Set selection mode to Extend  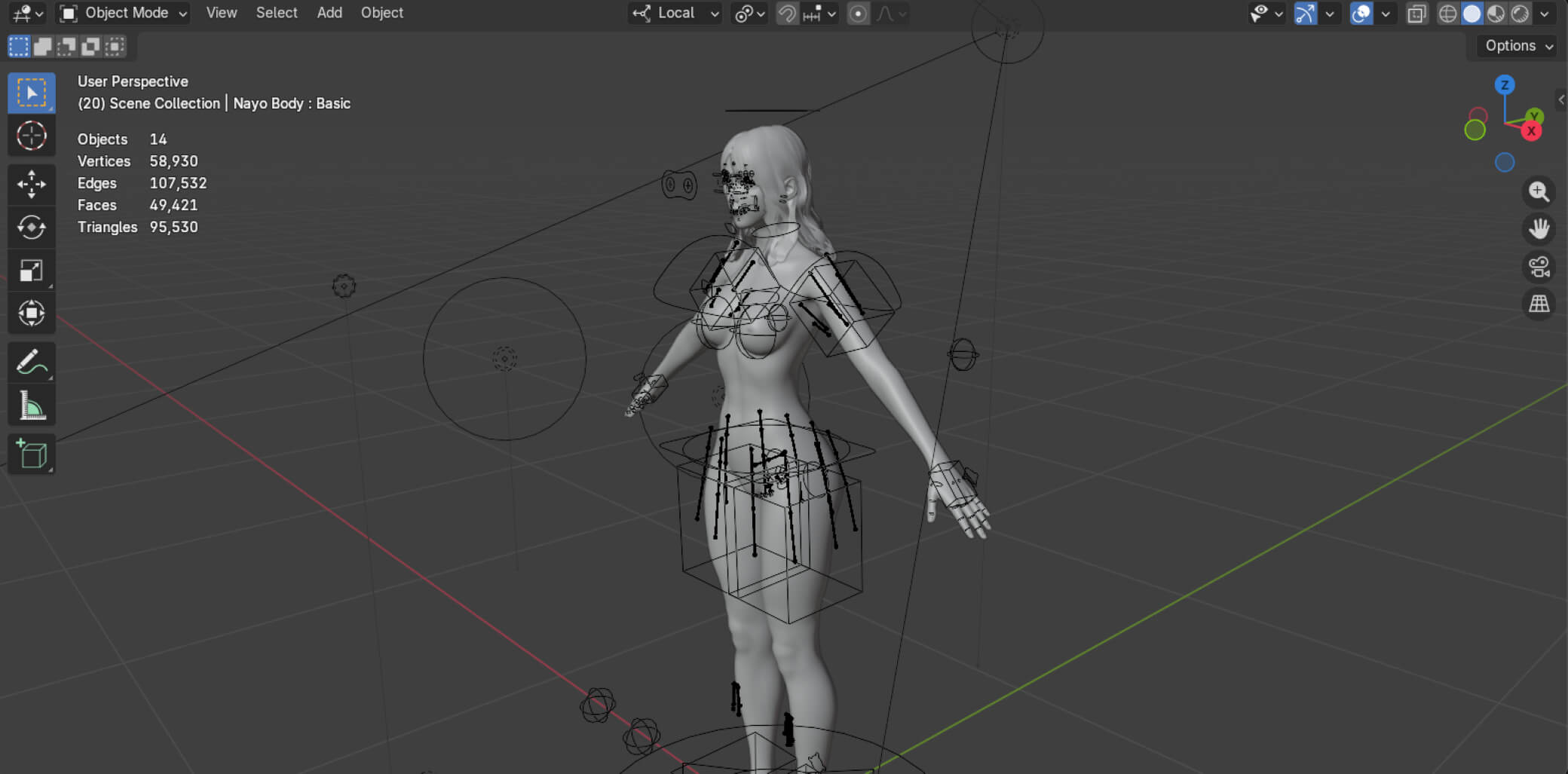click(x=43, y=47)
